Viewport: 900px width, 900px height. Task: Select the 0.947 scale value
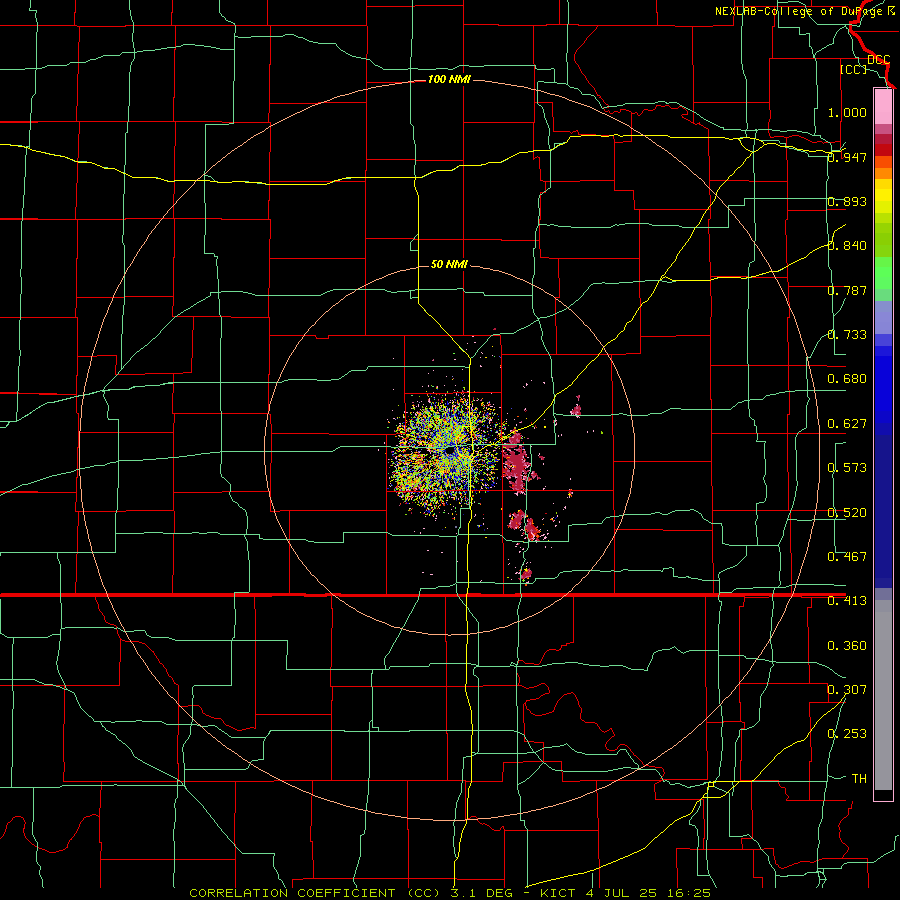(847, 157)
